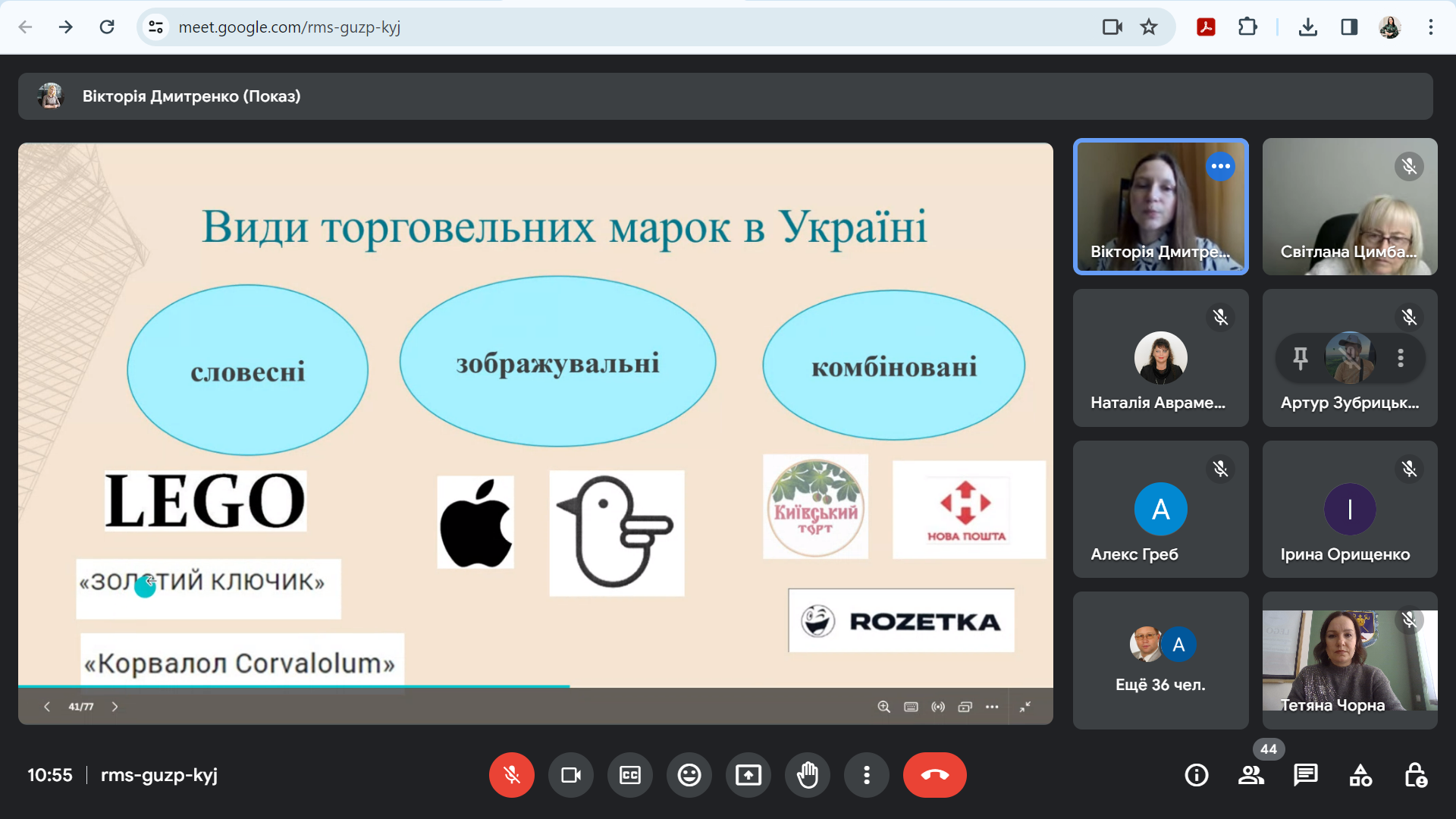
Task: Select Світлана Цимба video tile
Action: (x=1350, y=206)
